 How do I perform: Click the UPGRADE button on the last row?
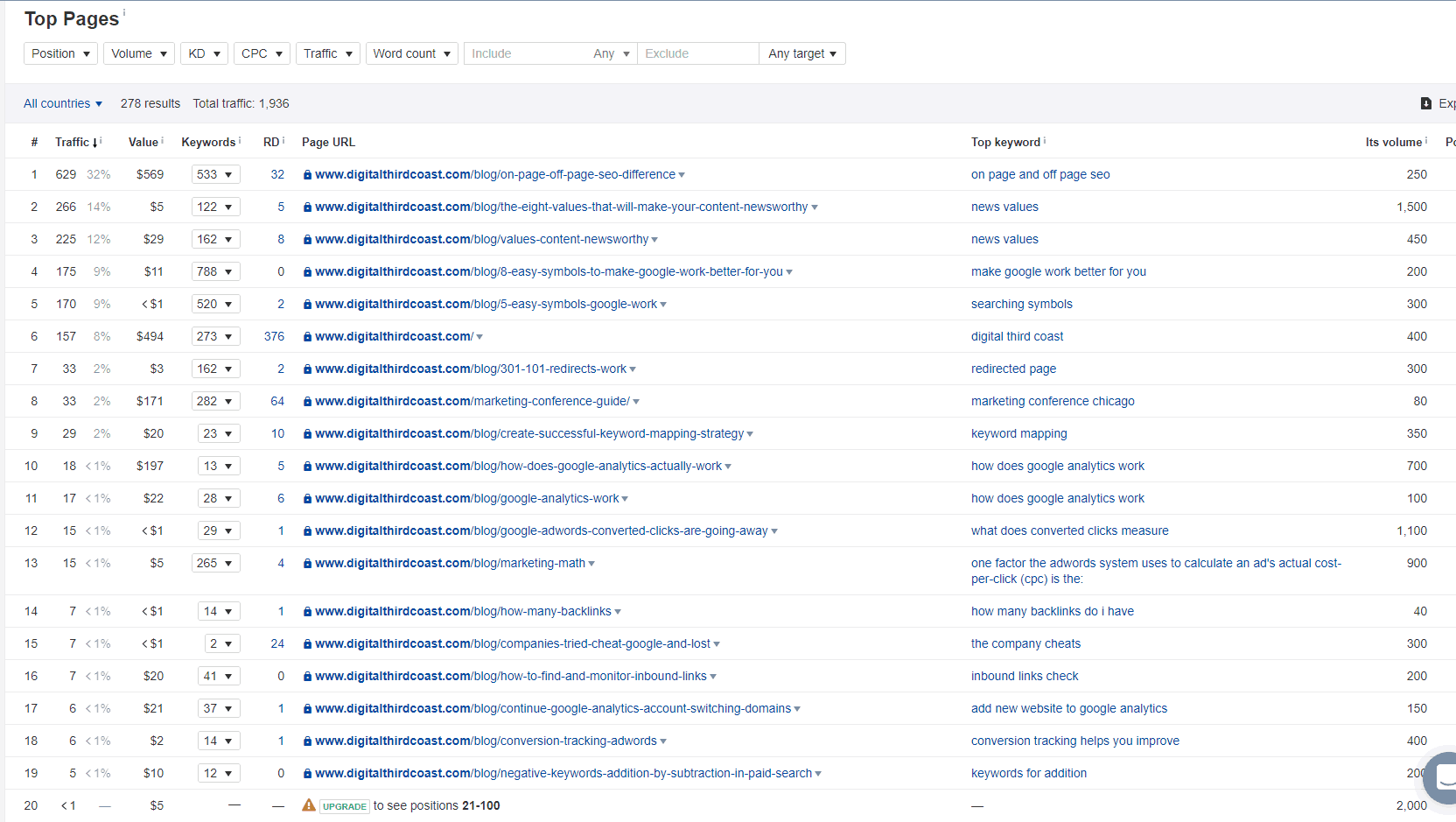[344, 805]
